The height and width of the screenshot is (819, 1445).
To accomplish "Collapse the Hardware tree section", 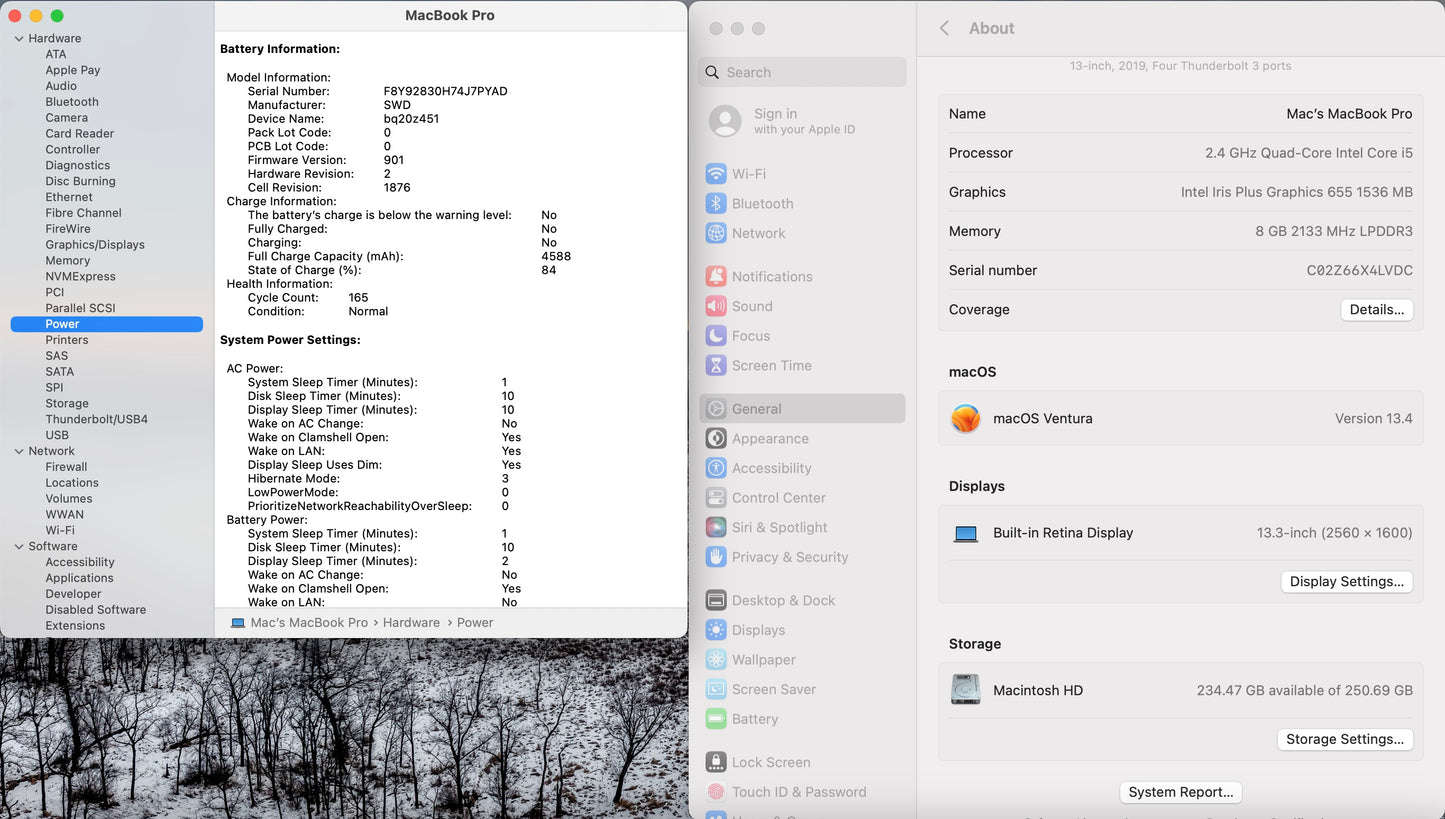I will pos(19,39).
